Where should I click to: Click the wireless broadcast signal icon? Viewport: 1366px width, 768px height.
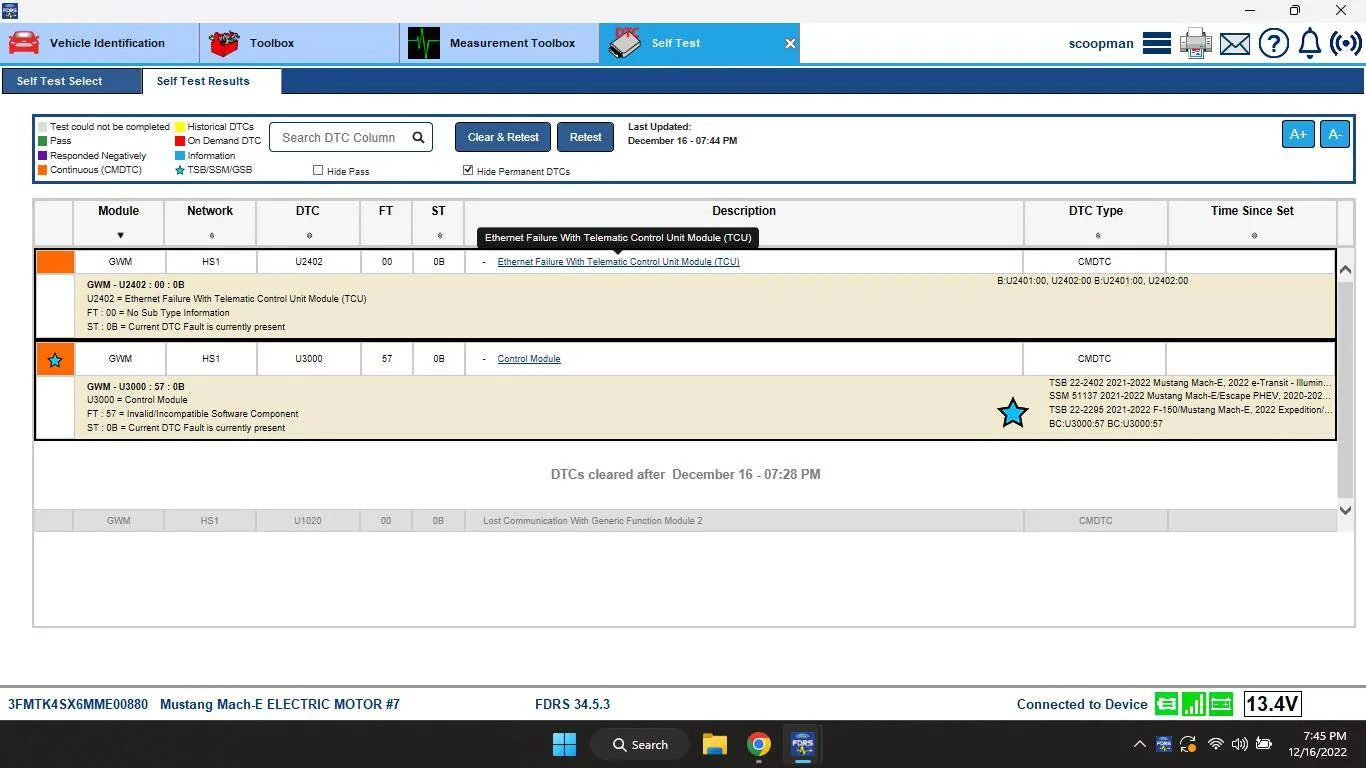tap(1346, 43)
